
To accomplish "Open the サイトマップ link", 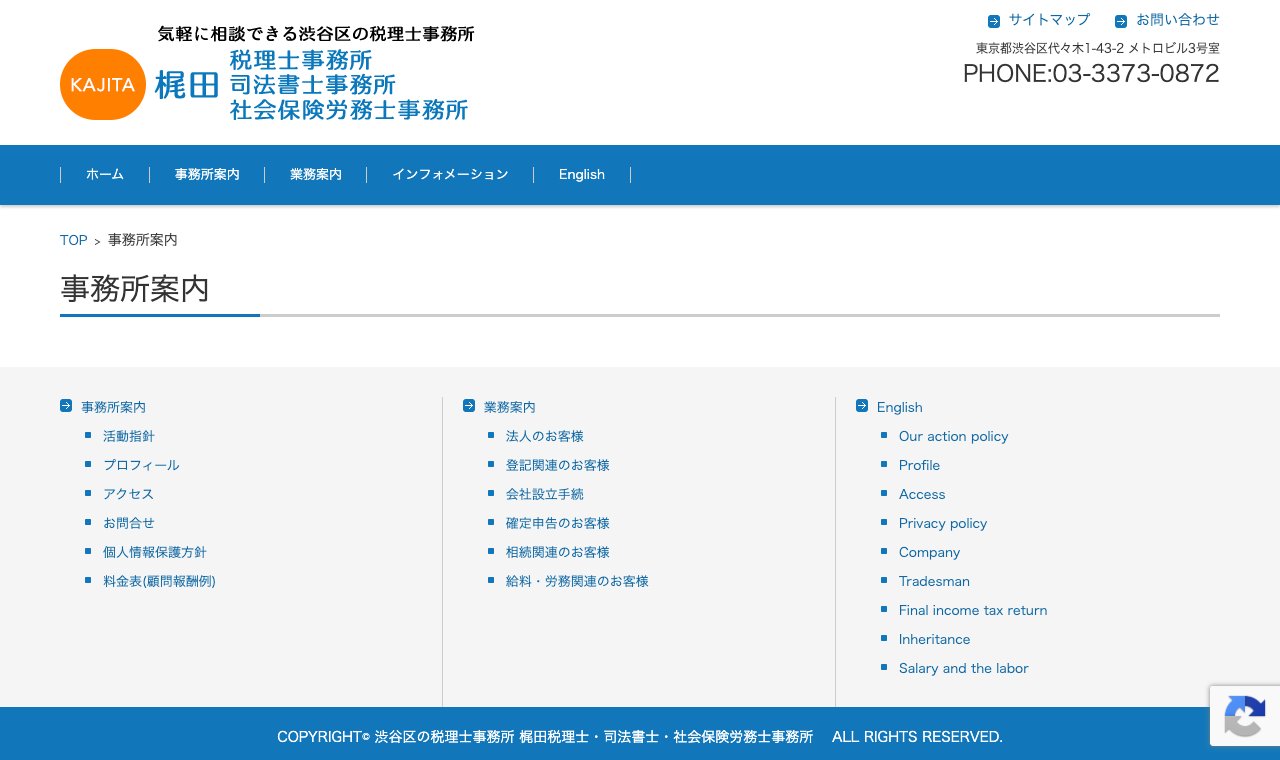I will [x=1049, y=20].
